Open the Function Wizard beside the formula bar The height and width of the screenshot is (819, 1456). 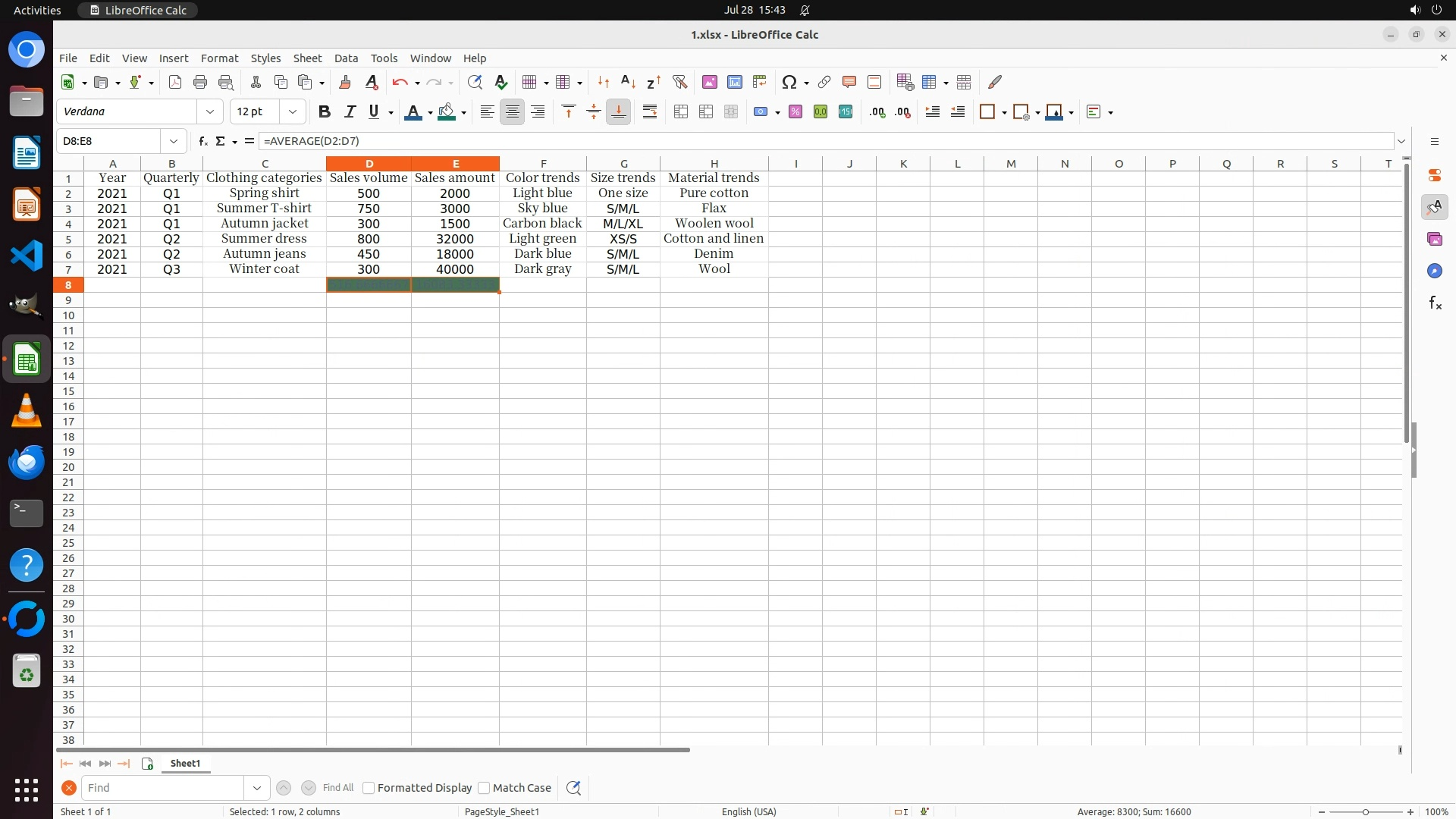[202, 141]
